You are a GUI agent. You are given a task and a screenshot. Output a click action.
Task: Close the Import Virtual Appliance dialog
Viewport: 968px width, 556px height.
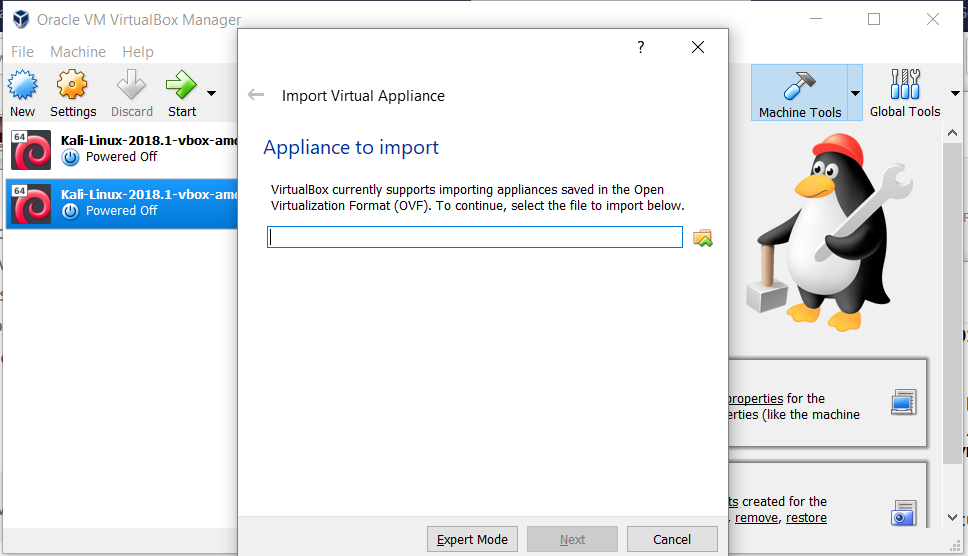pos(698,47)
